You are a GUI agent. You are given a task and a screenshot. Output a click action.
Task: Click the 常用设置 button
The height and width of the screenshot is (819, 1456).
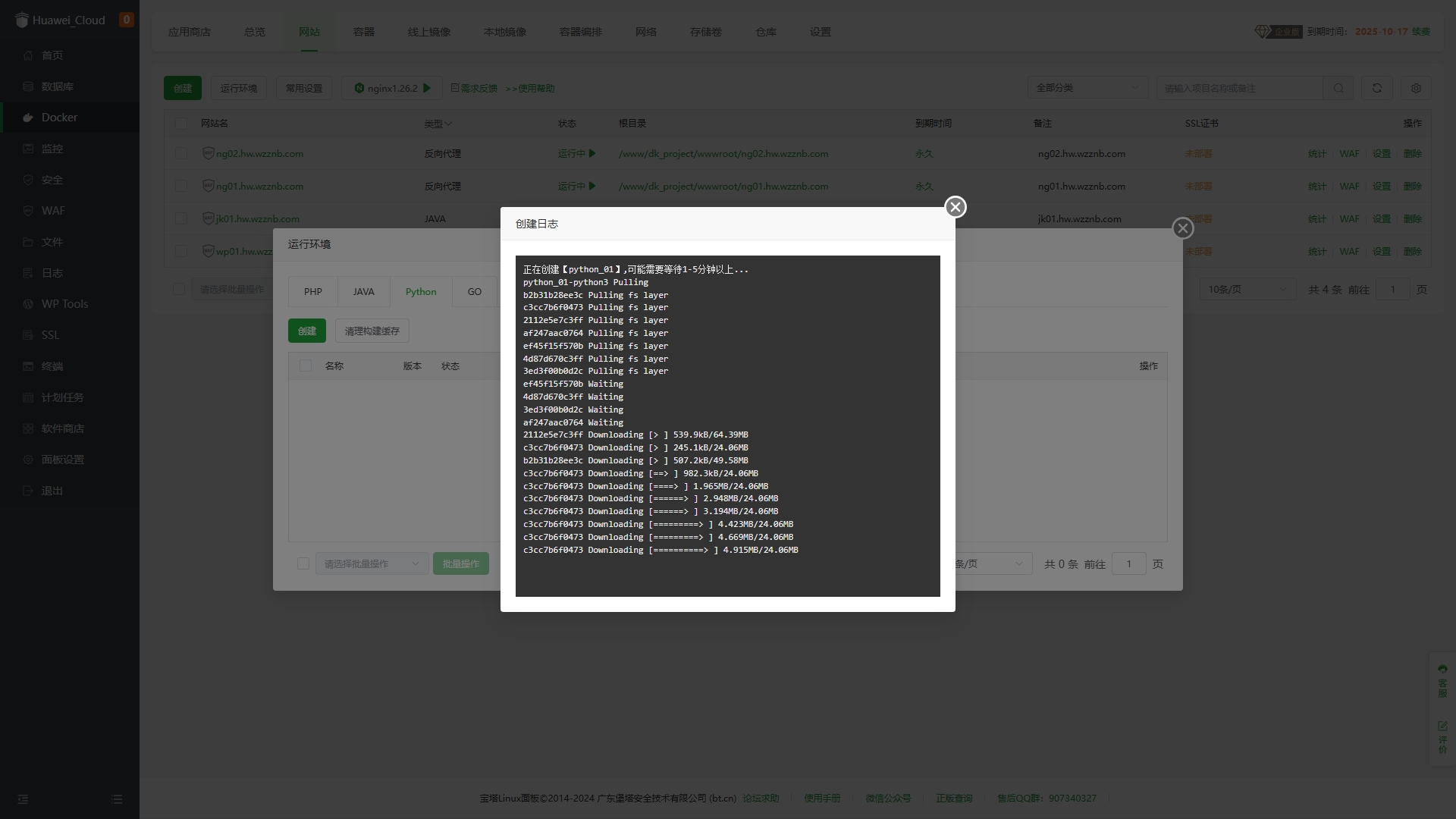point(304,88)
